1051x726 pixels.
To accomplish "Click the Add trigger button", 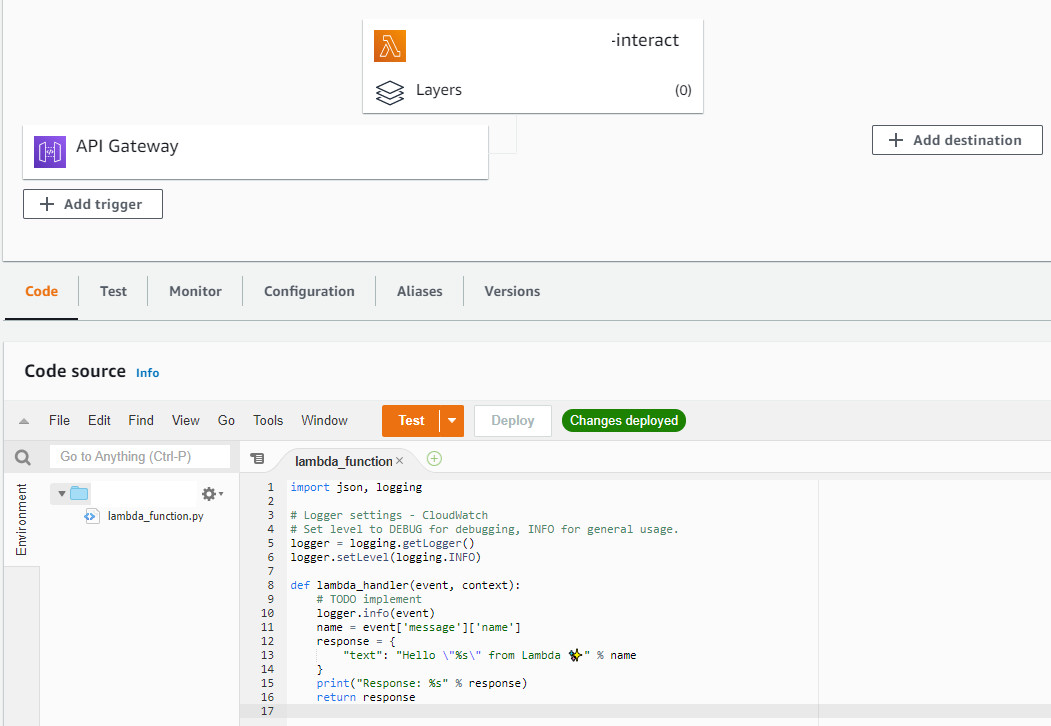I will (92, 204).
